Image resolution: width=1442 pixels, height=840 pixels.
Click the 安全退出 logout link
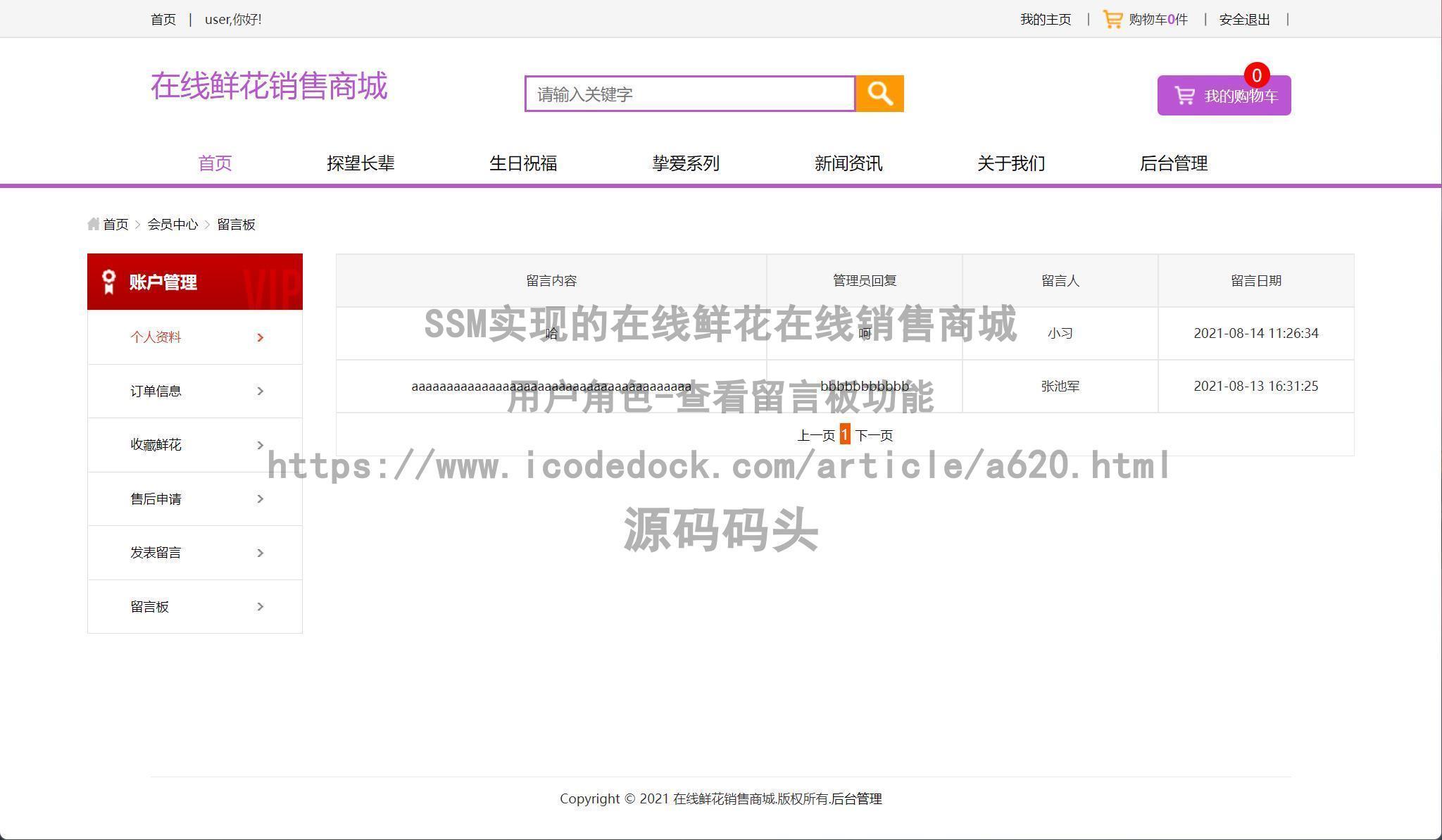[1244, 19]
